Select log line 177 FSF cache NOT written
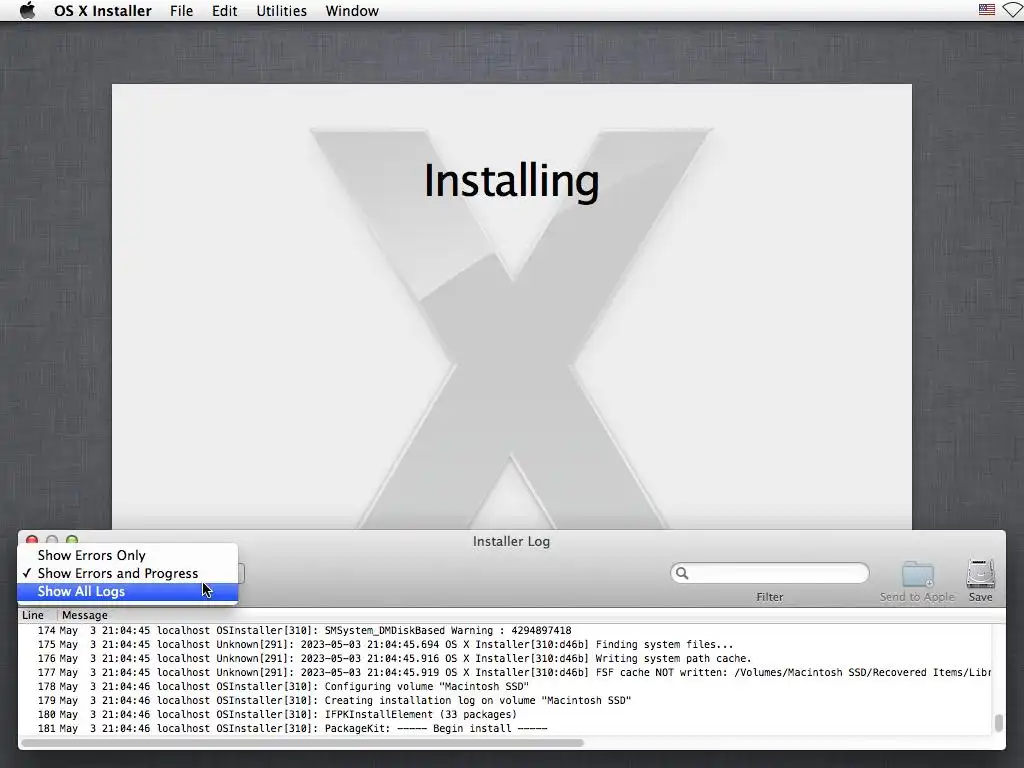This screenshot has height=768, width=1024. click(506, 673)
